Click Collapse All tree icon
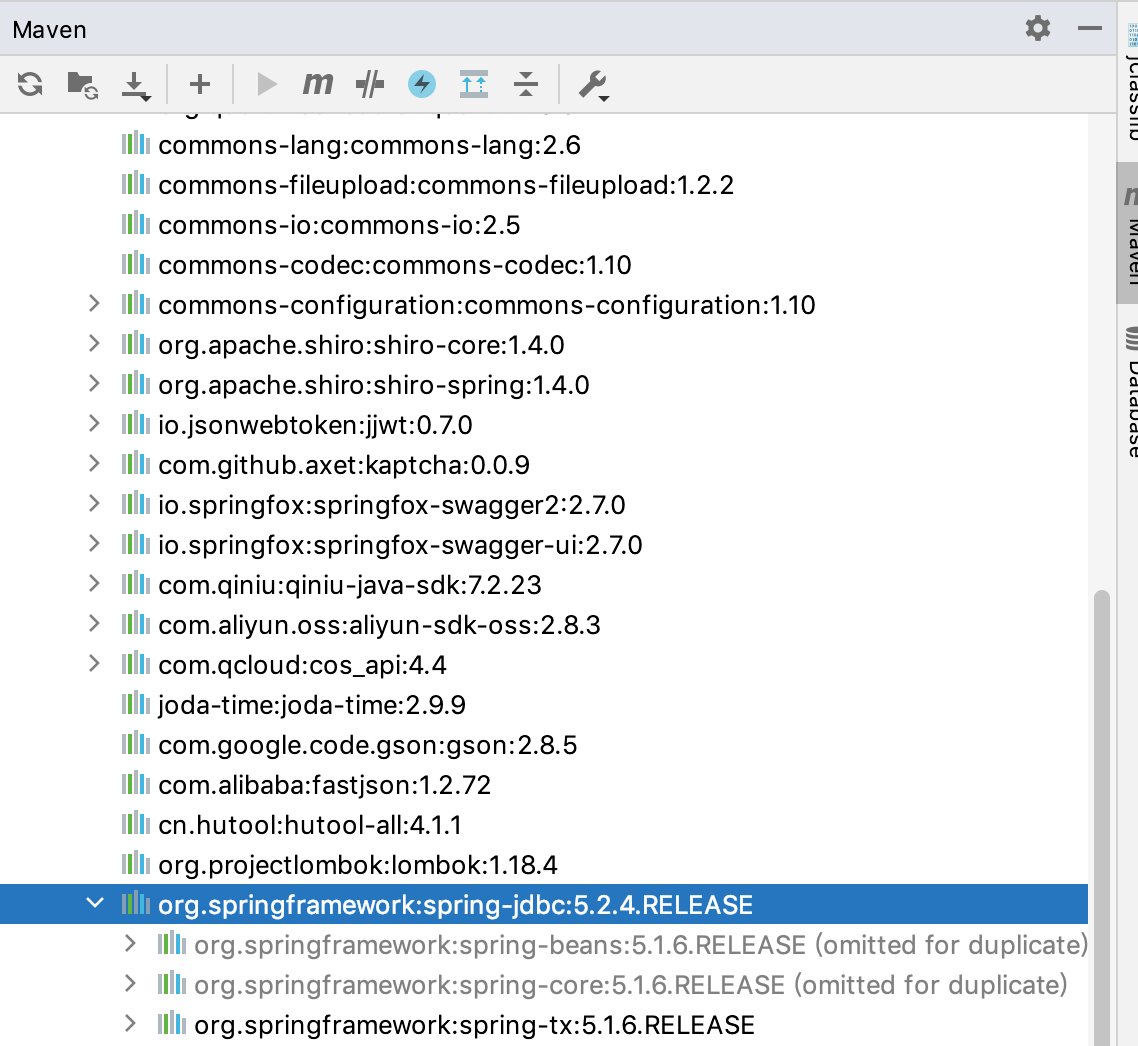This screenshot has width=1138, height=1046. coord(525,84)
